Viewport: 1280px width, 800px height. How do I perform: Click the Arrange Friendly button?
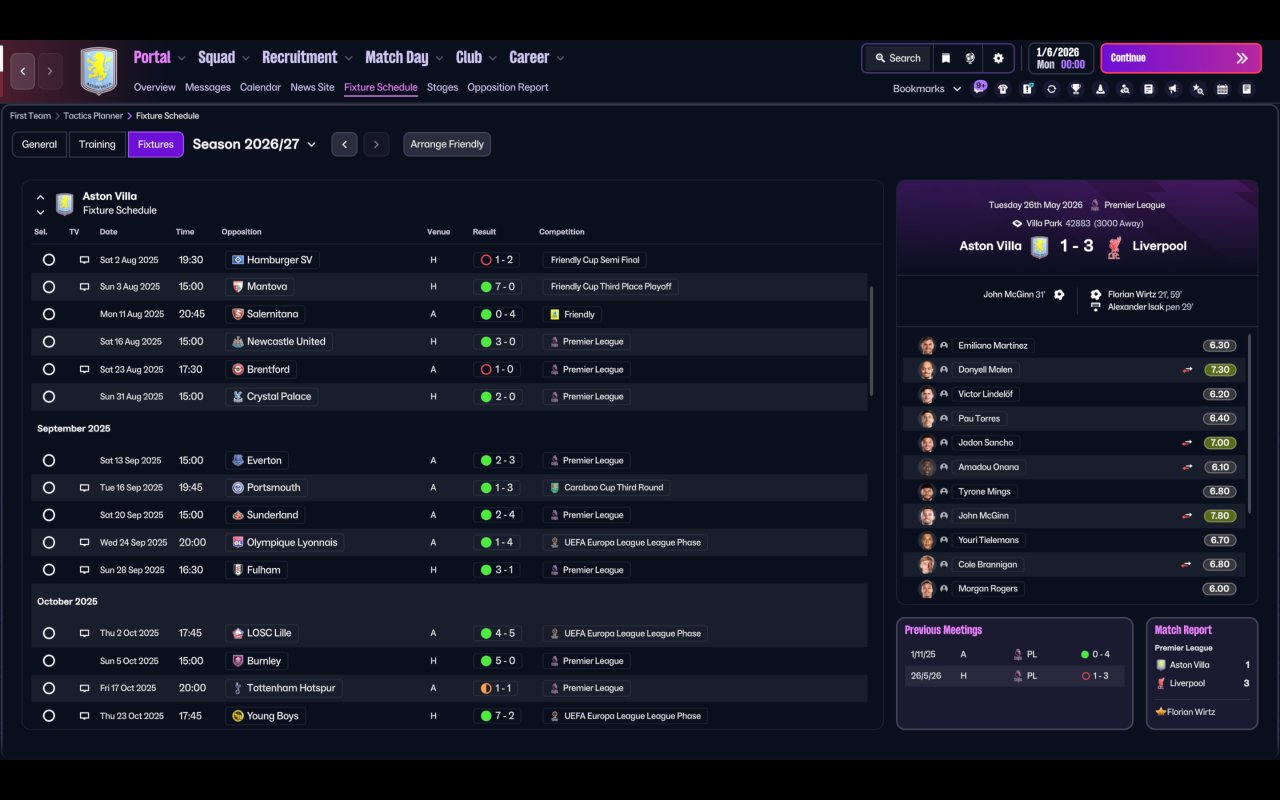[x=447, y=144]
